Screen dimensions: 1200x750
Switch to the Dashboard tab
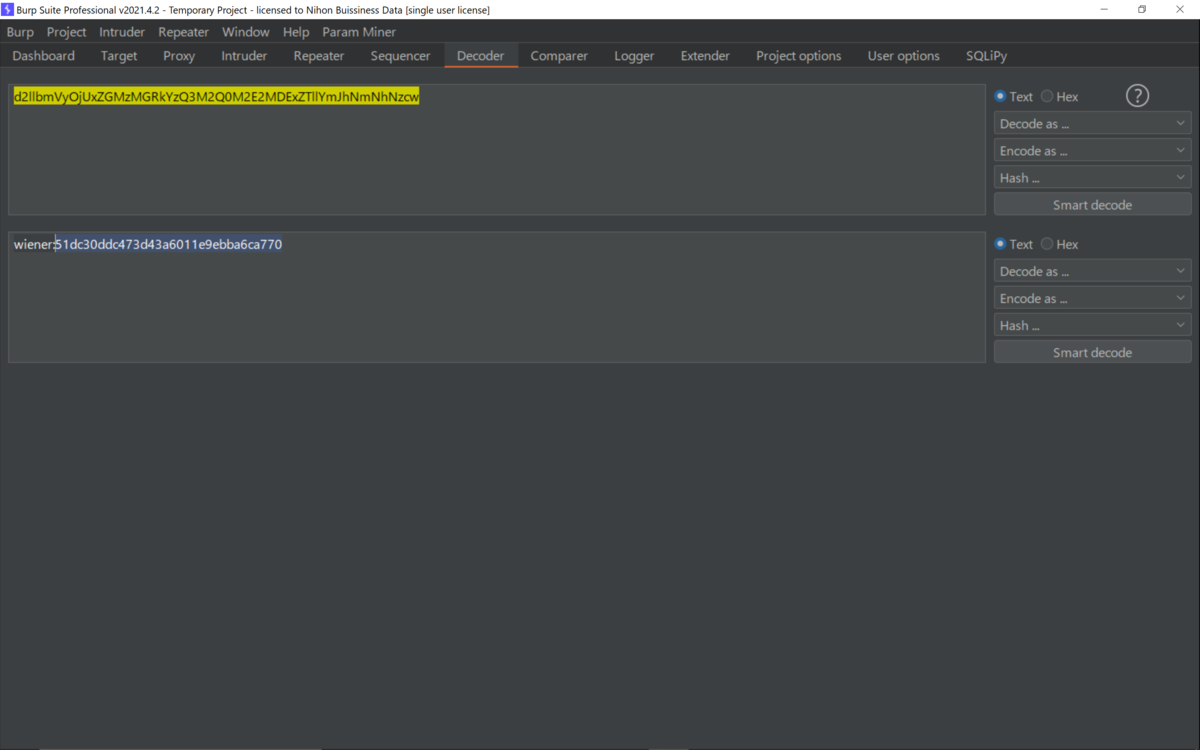(x=44, y=56)
